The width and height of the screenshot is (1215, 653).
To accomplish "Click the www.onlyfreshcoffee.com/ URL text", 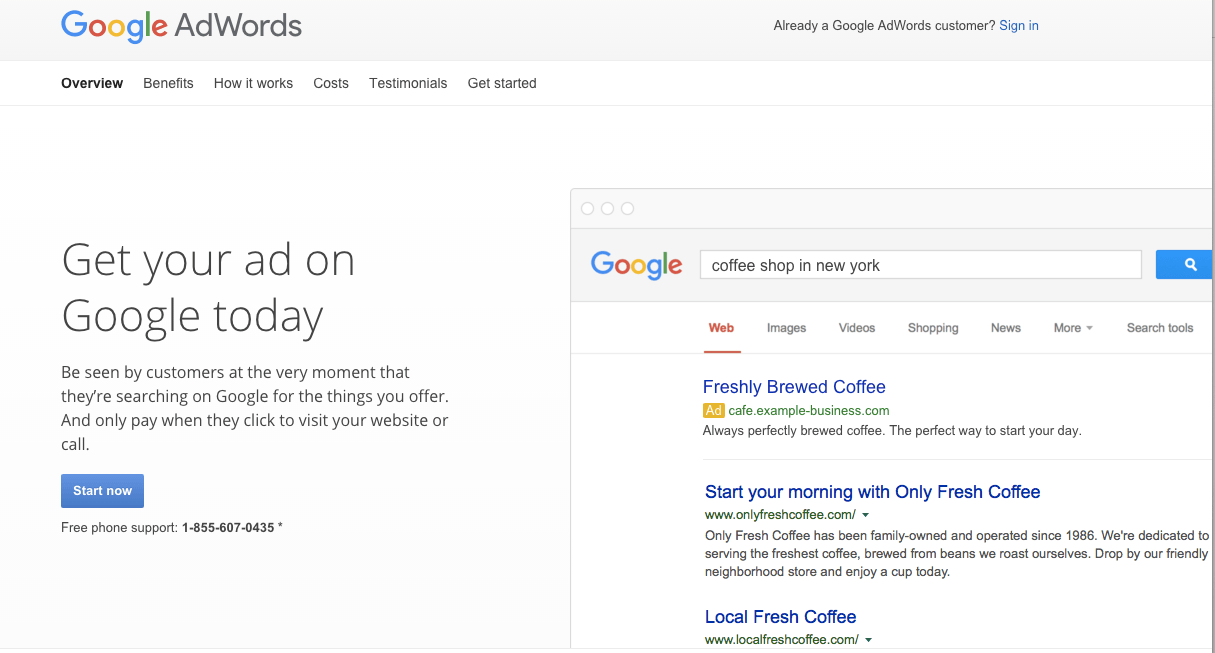I will [780, 515].
